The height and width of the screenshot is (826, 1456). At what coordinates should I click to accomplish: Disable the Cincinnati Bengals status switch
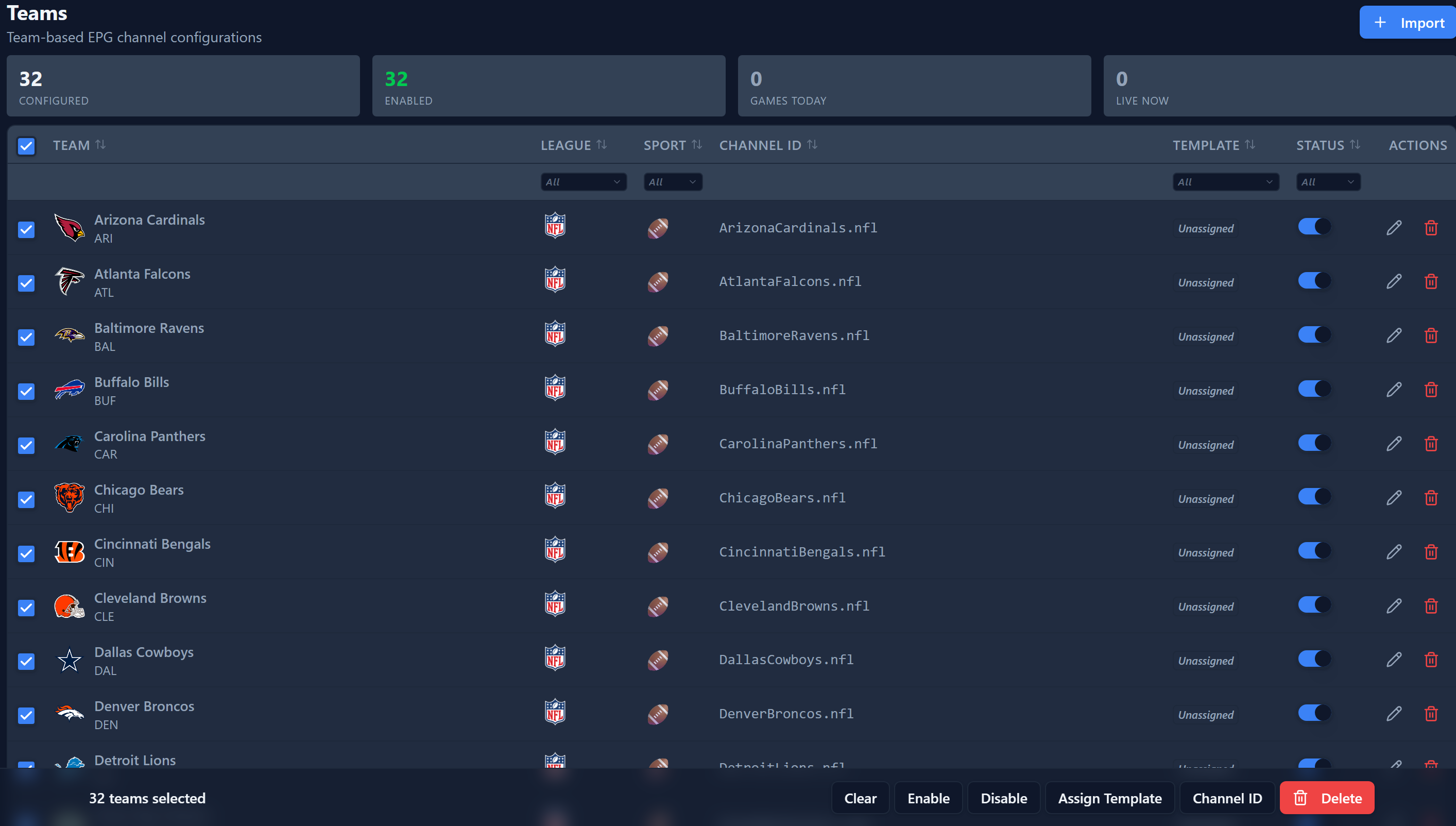(x=1314, y=551)
